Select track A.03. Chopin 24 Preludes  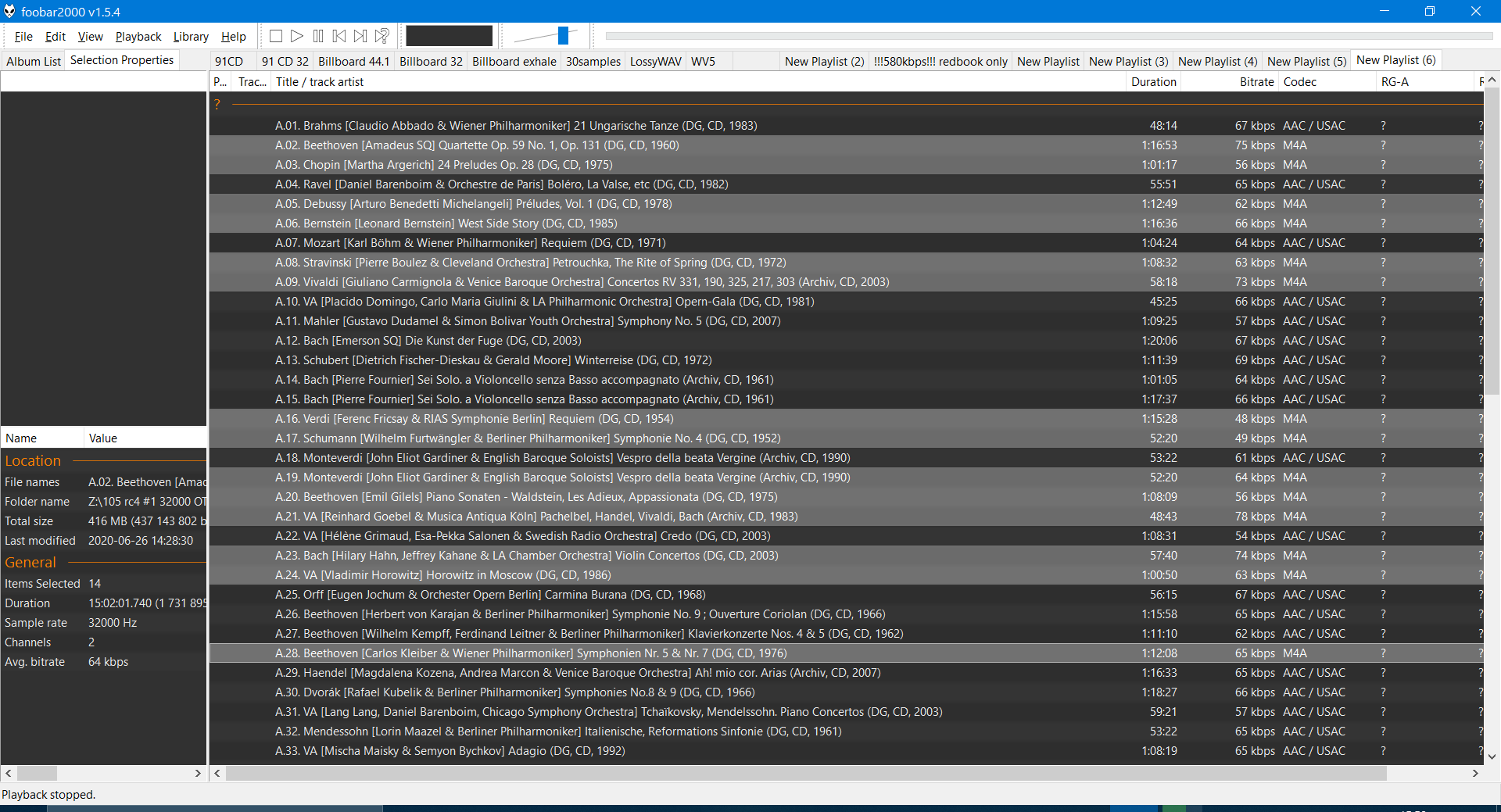[846, 165]
